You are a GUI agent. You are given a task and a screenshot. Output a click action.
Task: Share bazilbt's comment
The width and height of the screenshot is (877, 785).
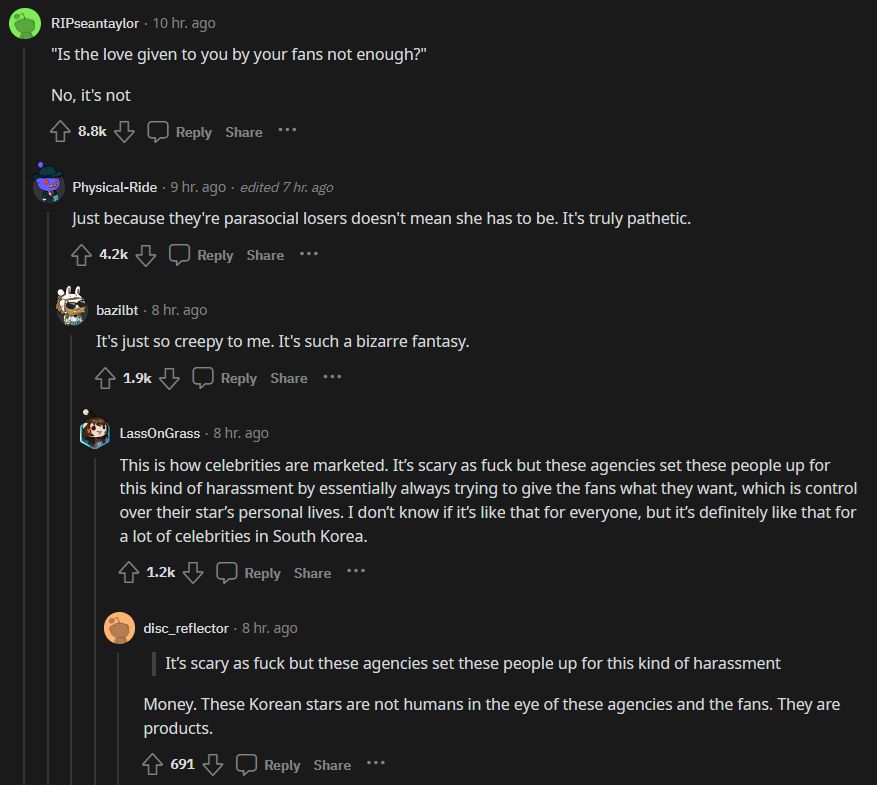pos(288,378)
